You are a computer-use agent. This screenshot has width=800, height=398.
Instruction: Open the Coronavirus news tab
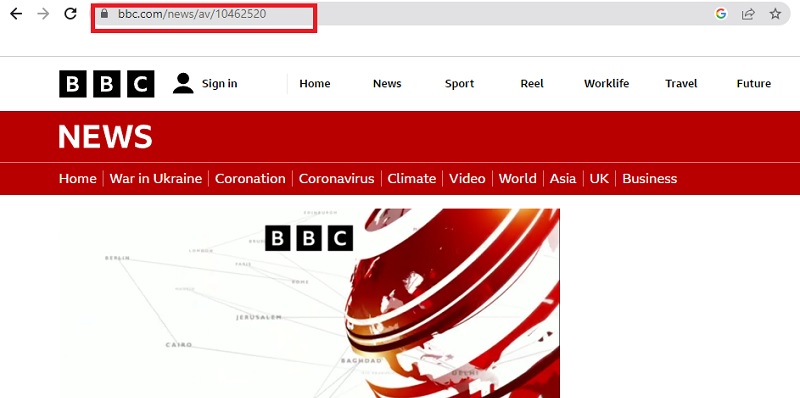(x=337, y=179)
